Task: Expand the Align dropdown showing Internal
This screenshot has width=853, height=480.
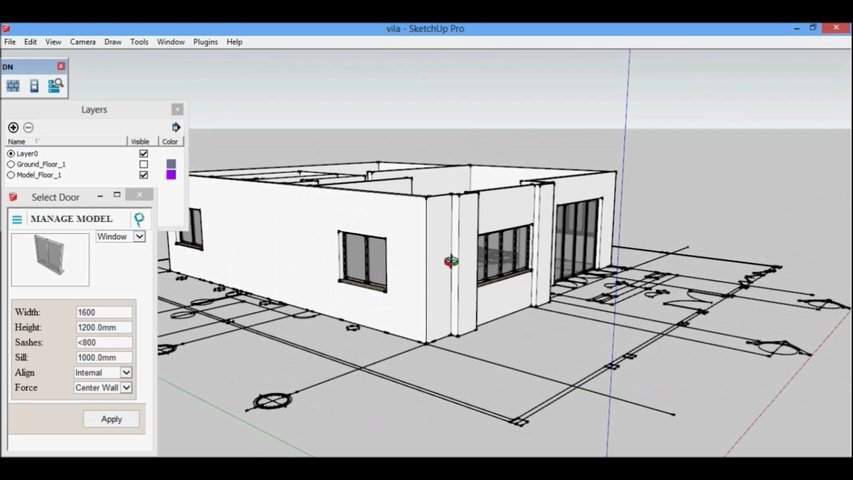Action: 126,373
